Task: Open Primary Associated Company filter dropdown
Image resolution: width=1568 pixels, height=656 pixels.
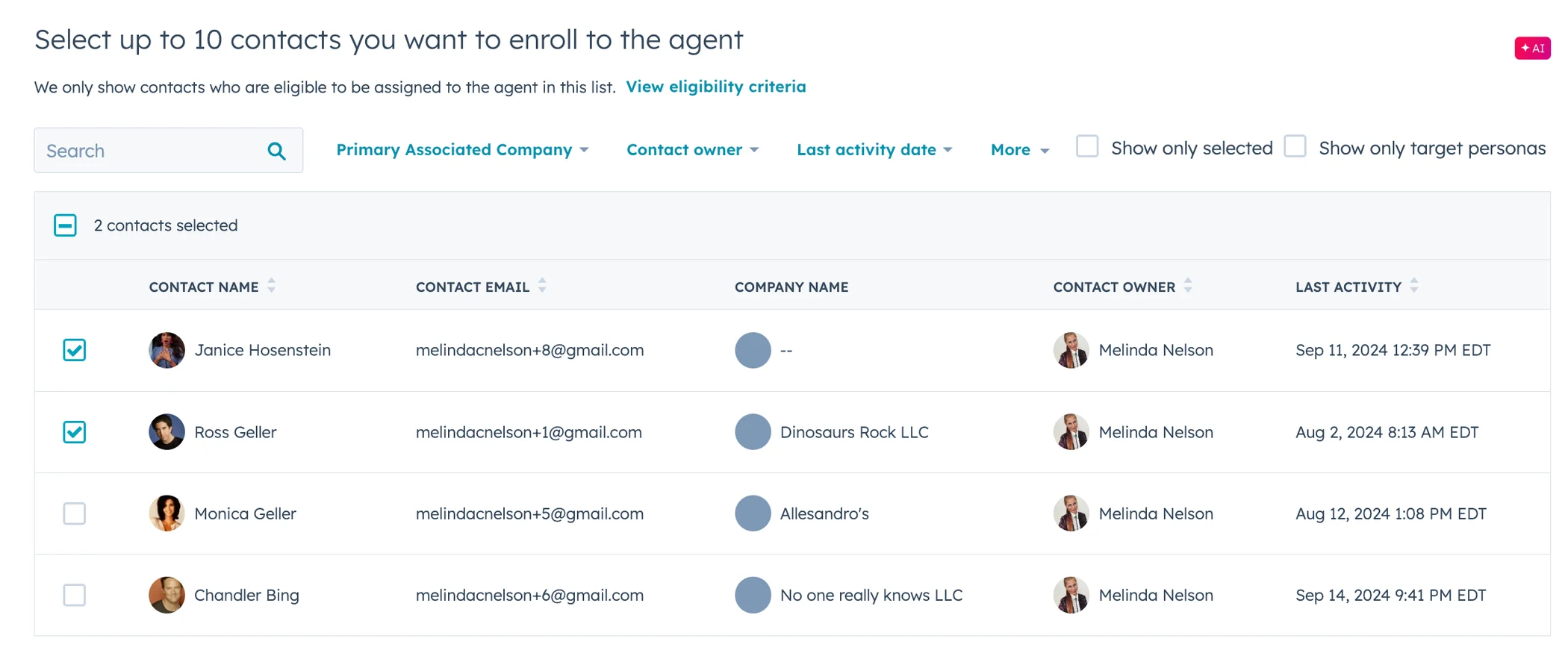Action: (462, 150)
